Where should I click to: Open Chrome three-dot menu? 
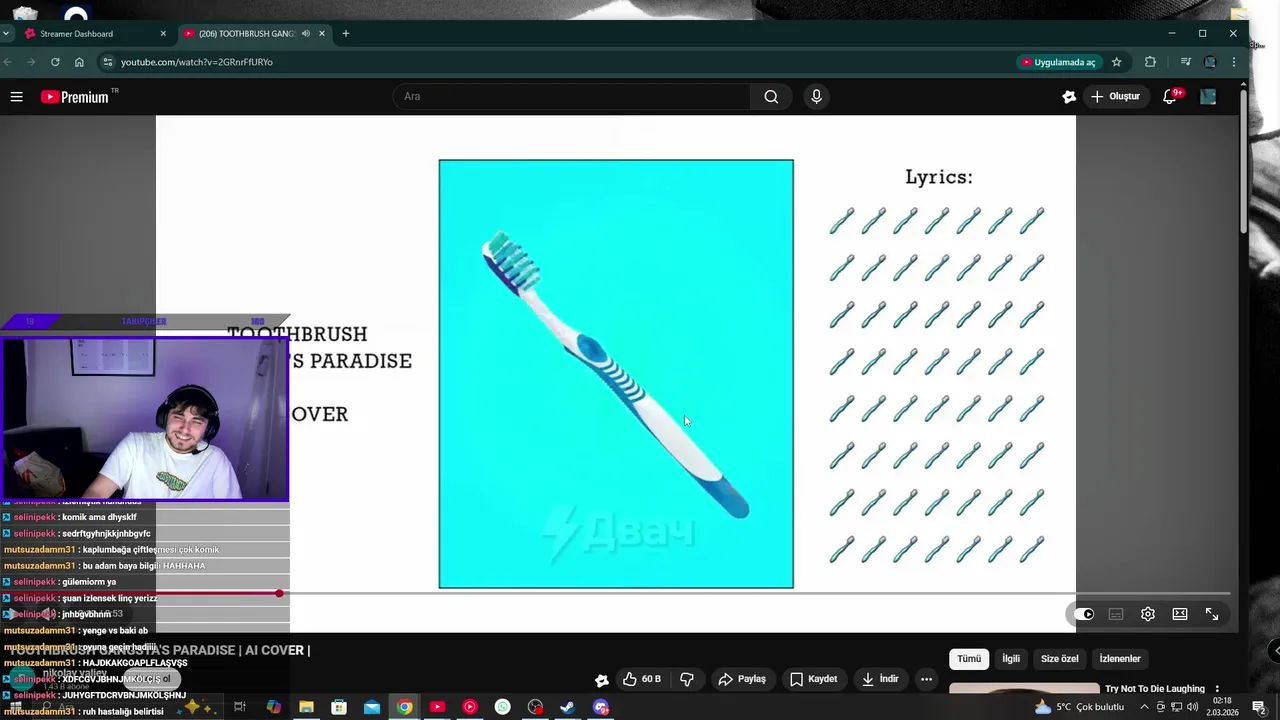coord(1234,62)
